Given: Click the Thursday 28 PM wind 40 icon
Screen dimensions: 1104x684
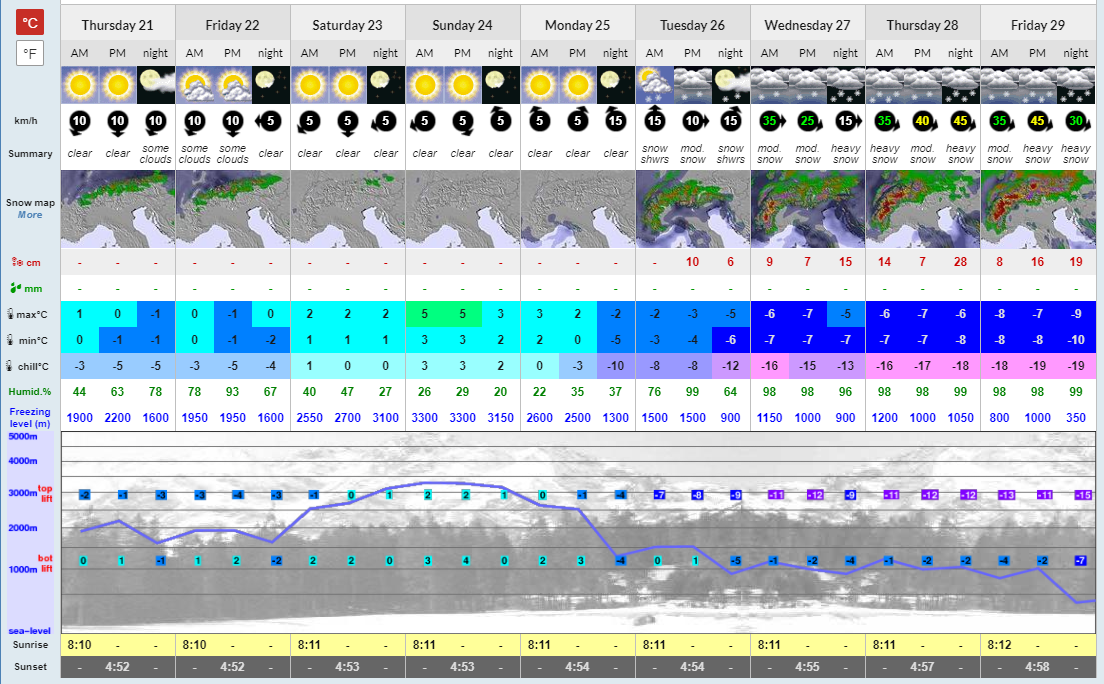Looking at the screenshot, I should [923, 121].
